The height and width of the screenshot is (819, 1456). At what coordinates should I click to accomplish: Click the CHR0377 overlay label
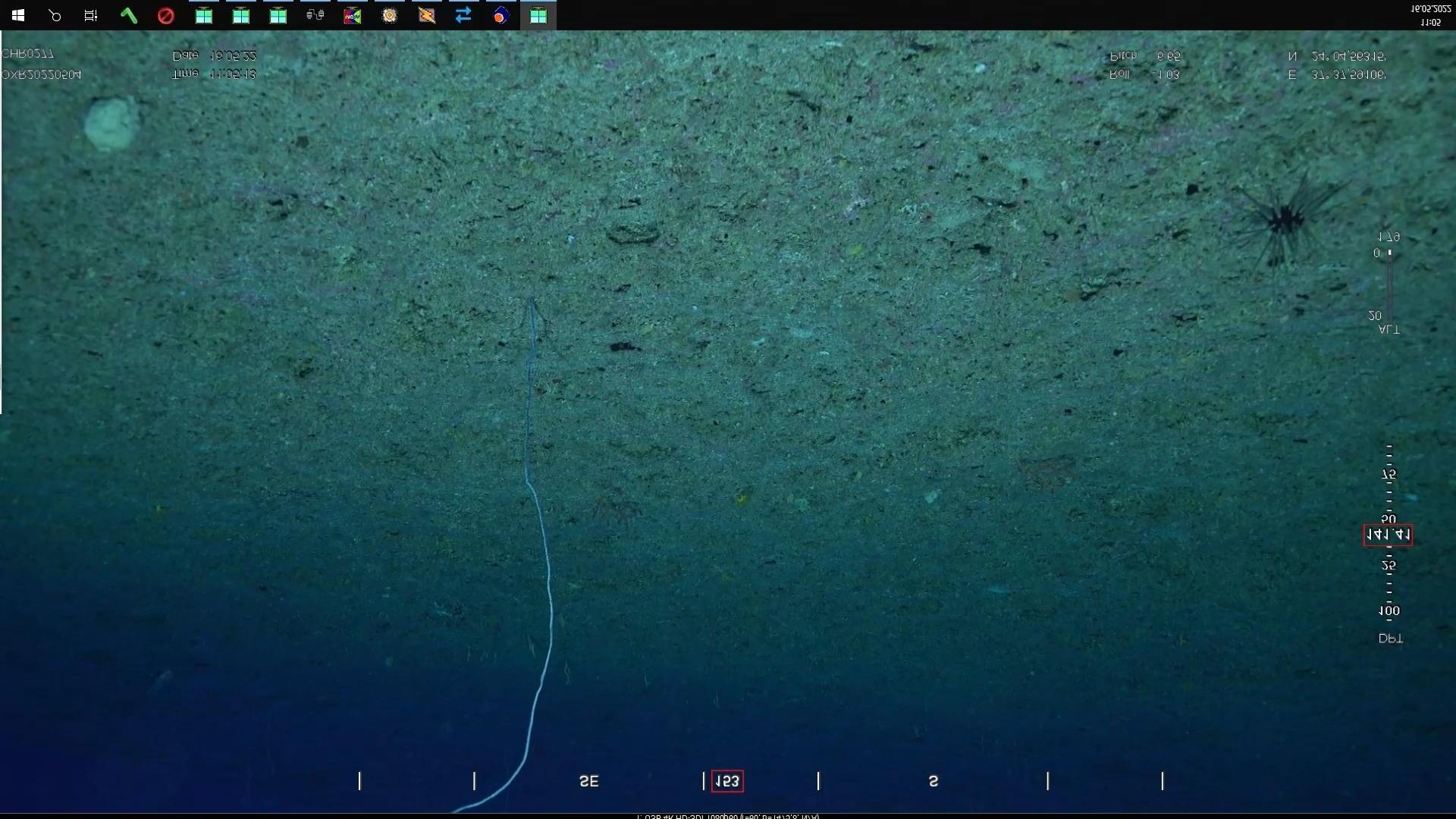[x=27, y=54]
